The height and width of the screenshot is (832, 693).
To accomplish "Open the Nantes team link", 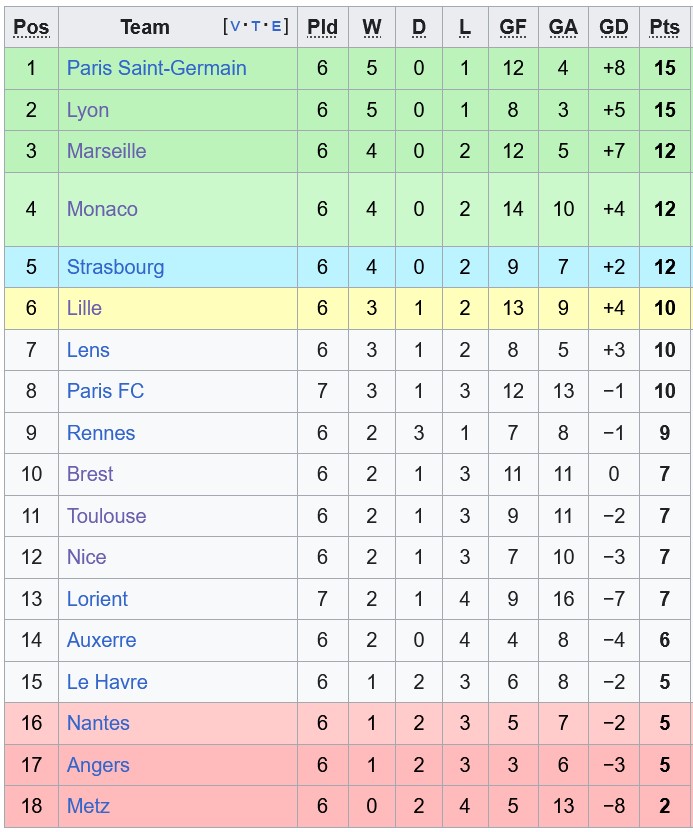I will [x=98, y=723].
